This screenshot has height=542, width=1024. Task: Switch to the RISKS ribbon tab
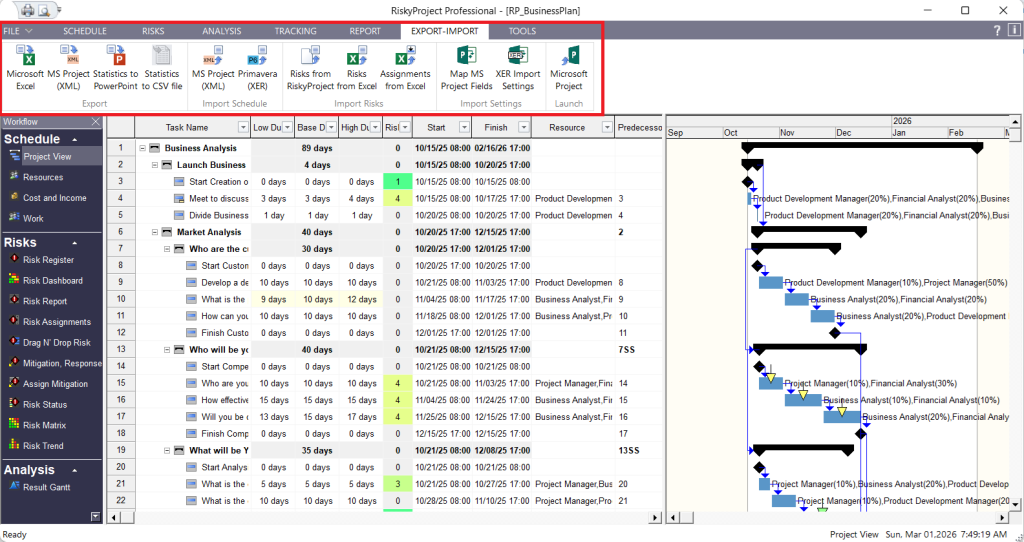tap(153, 31)
